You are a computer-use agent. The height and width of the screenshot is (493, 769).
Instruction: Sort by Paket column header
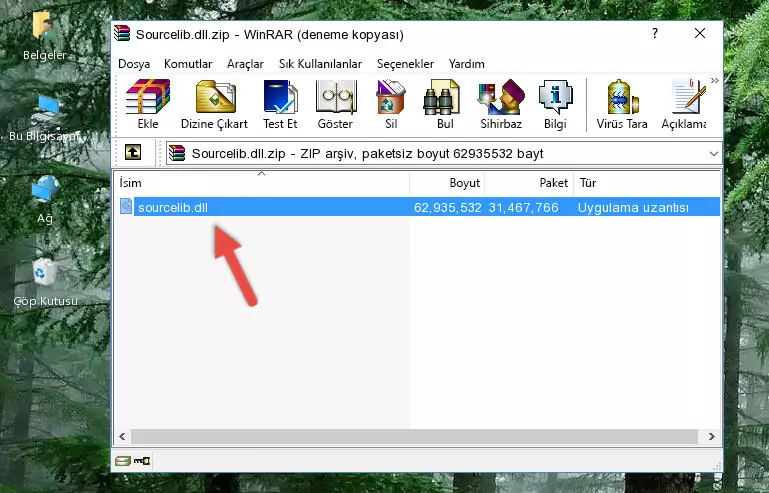pyautogui.click(x=529, y=183)
